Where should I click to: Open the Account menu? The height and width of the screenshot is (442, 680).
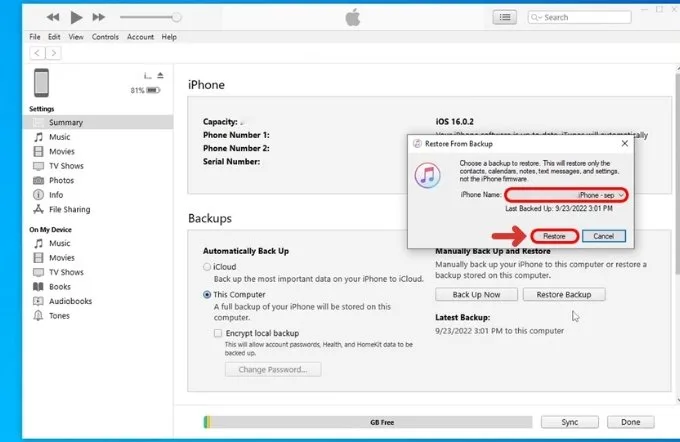click(x=140, y=37)
